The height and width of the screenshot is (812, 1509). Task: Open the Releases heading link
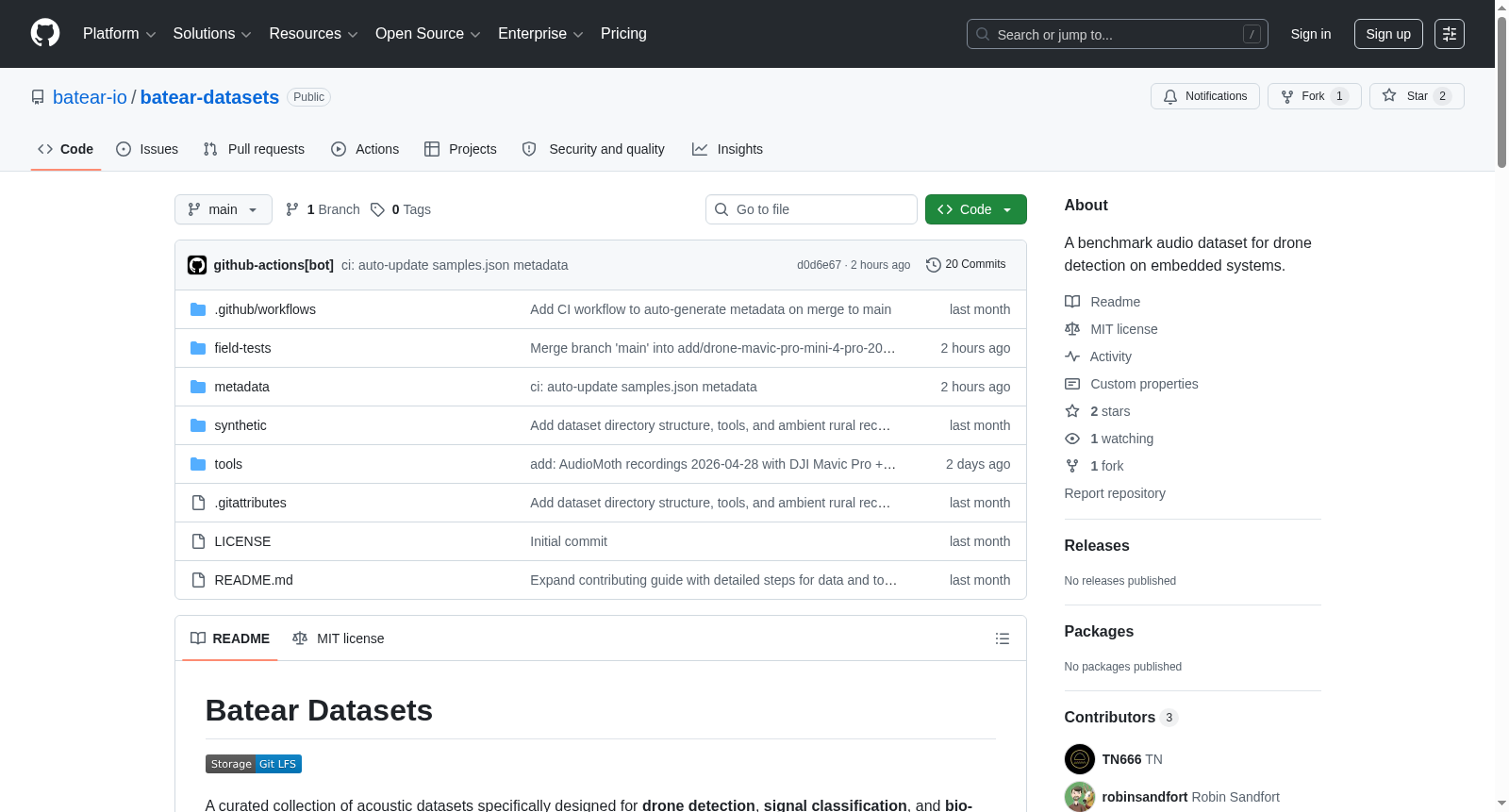pyautogui.click(x=1097, y=545)
